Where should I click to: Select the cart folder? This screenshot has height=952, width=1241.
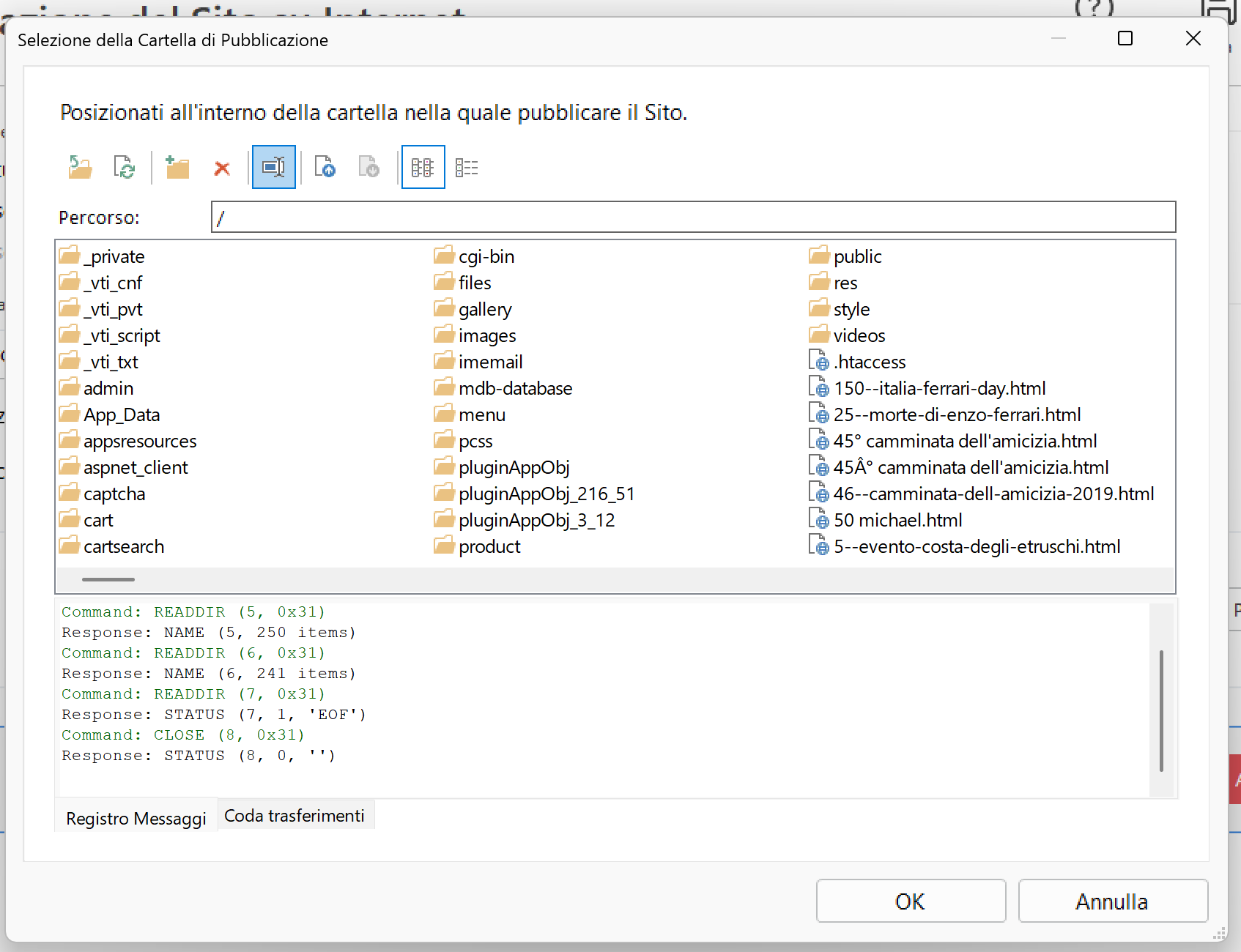pyautogui.click(x=86, y=520)
